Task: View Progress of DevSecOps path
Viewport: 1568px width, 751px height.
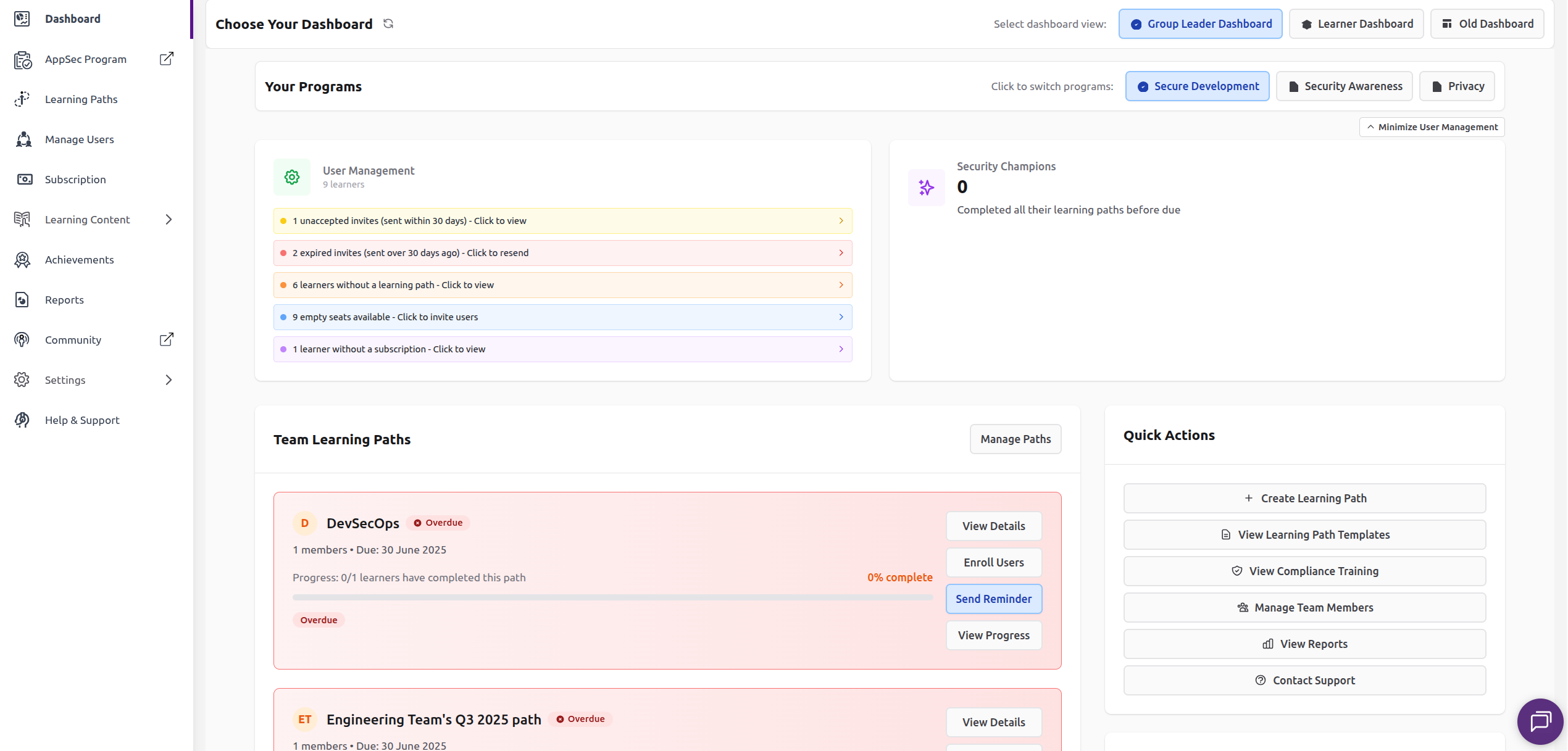Action: pos(994,636)
